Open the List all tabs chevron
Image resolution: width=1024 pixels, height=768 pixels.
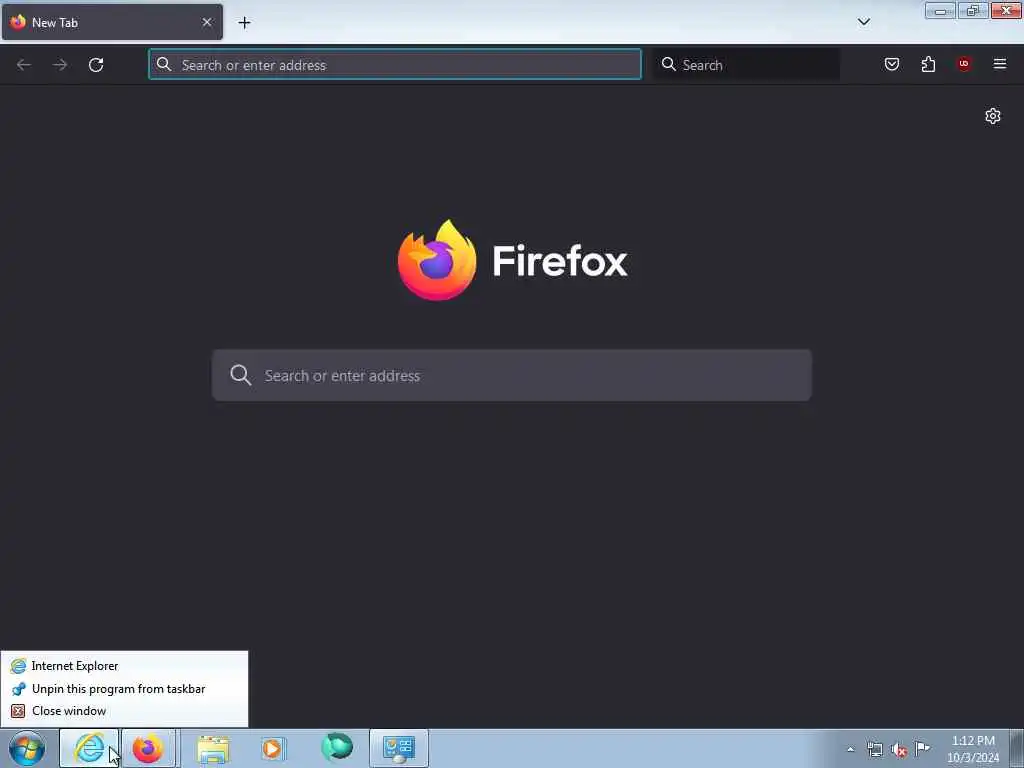coord(863,22)
